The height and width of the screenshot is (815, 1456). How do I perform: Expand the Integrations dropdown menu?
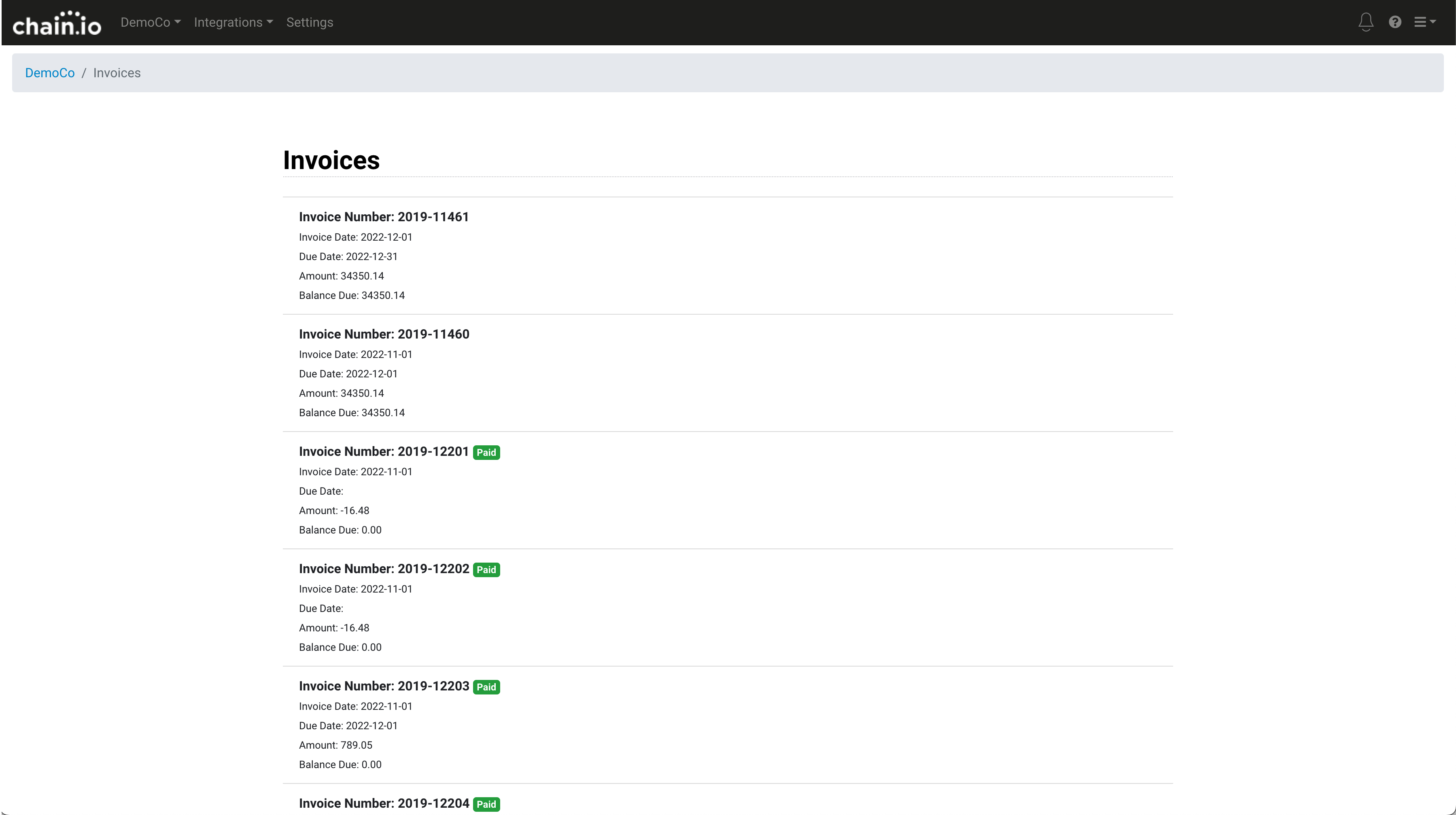point(233,22)
